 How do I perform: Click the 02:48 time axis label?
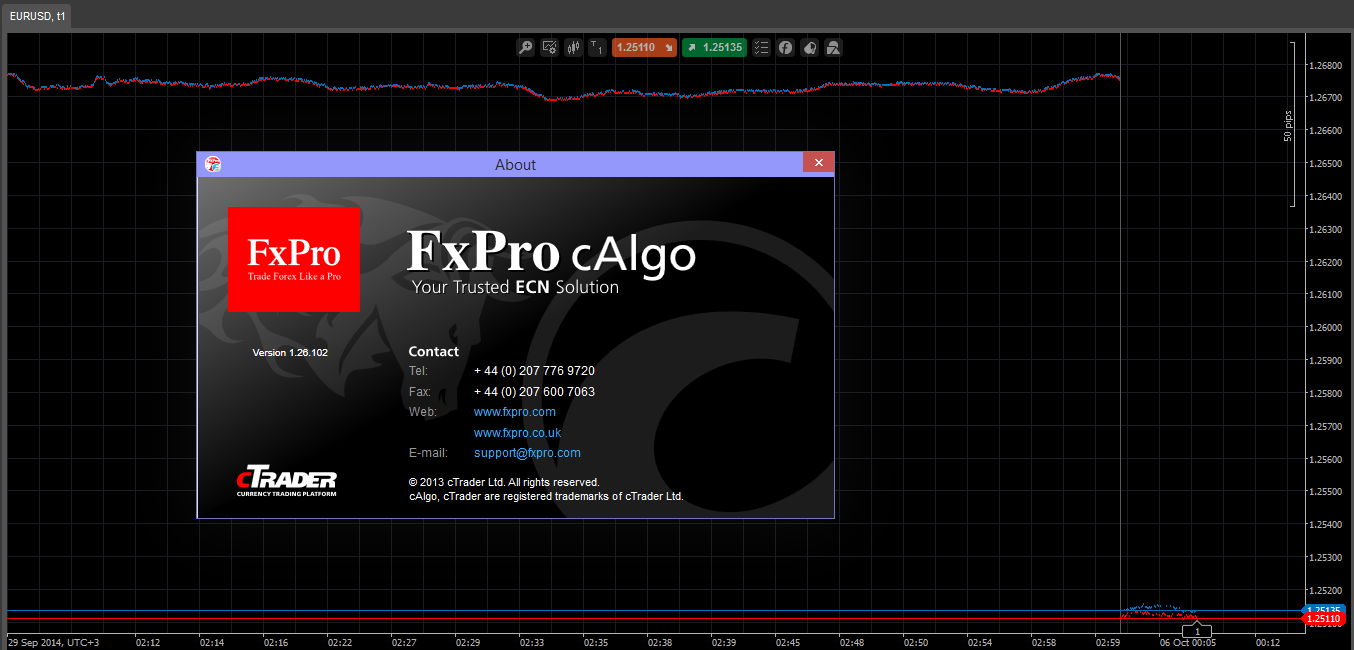[x=853, y=643]
